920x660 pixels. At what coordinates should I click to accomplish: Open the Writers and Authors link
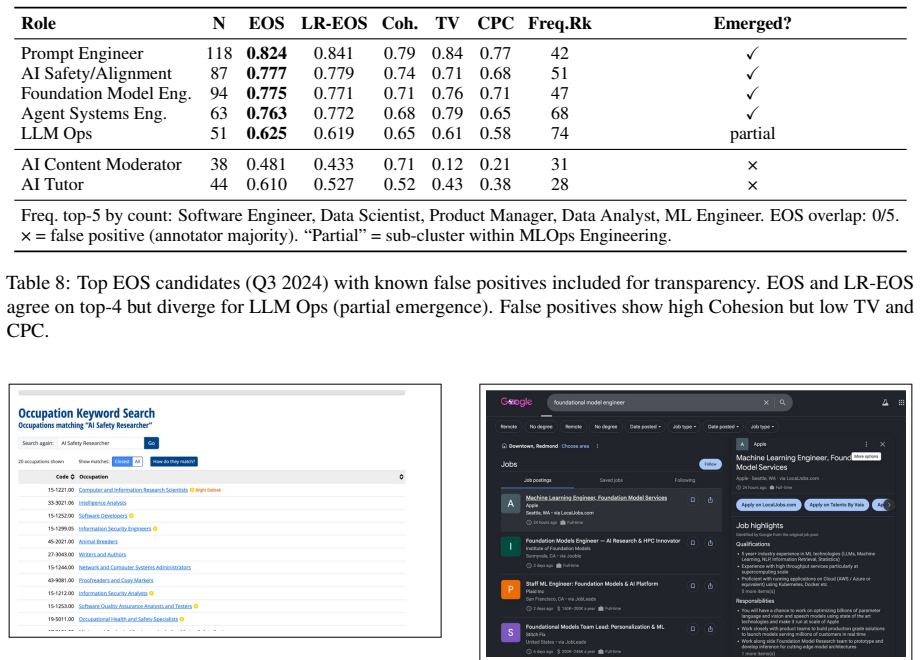[102, 554]
